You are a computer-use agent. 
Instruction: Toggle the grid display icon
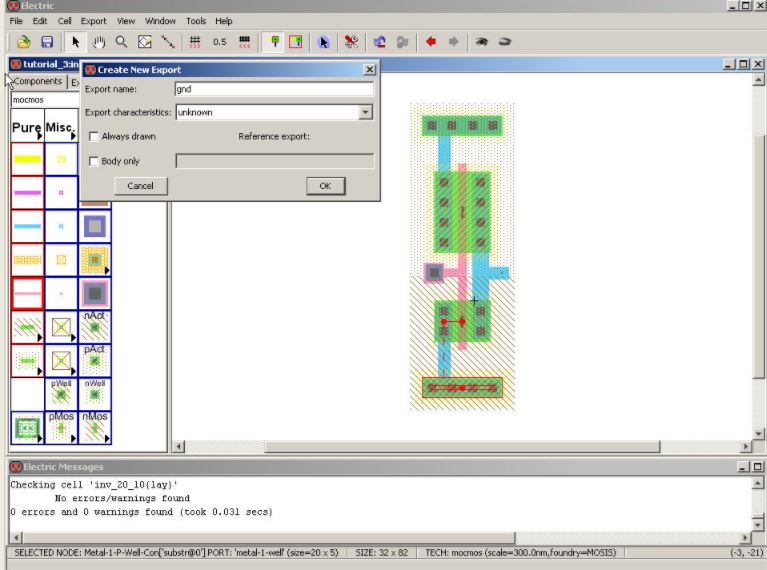pos(195,42)
